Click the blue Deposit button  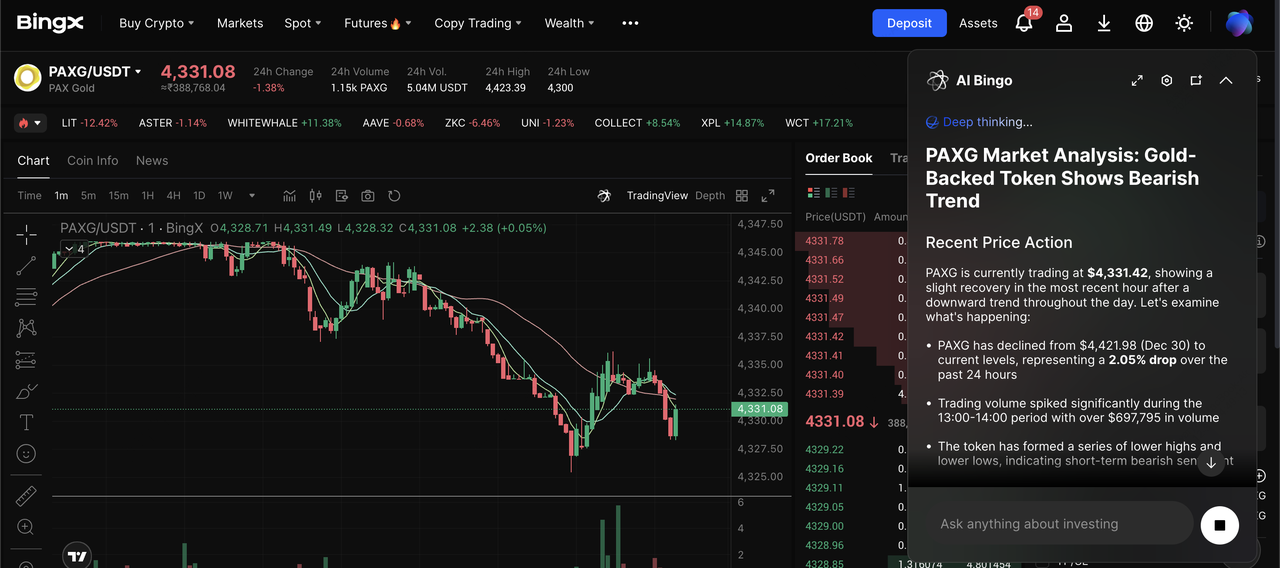pos(909,23)
